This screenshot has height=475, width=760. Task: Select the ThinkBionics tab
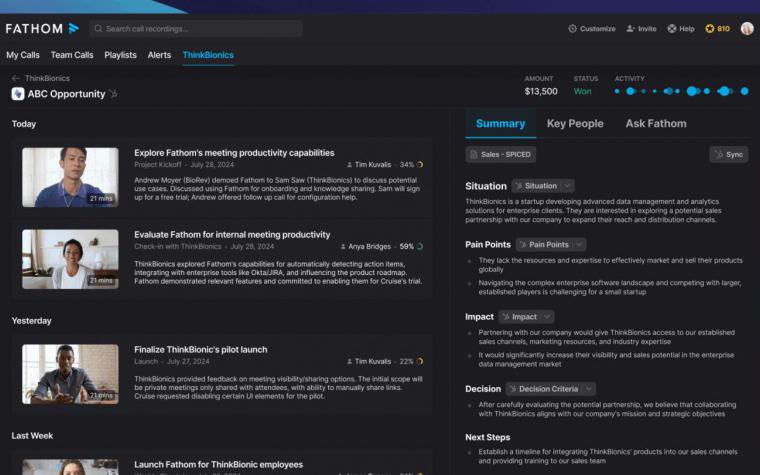(208, 55)
